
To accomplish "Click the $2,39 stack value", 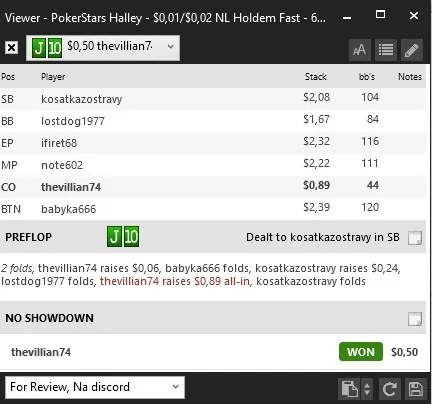I will pyautogui.click(x=316, y=207).
